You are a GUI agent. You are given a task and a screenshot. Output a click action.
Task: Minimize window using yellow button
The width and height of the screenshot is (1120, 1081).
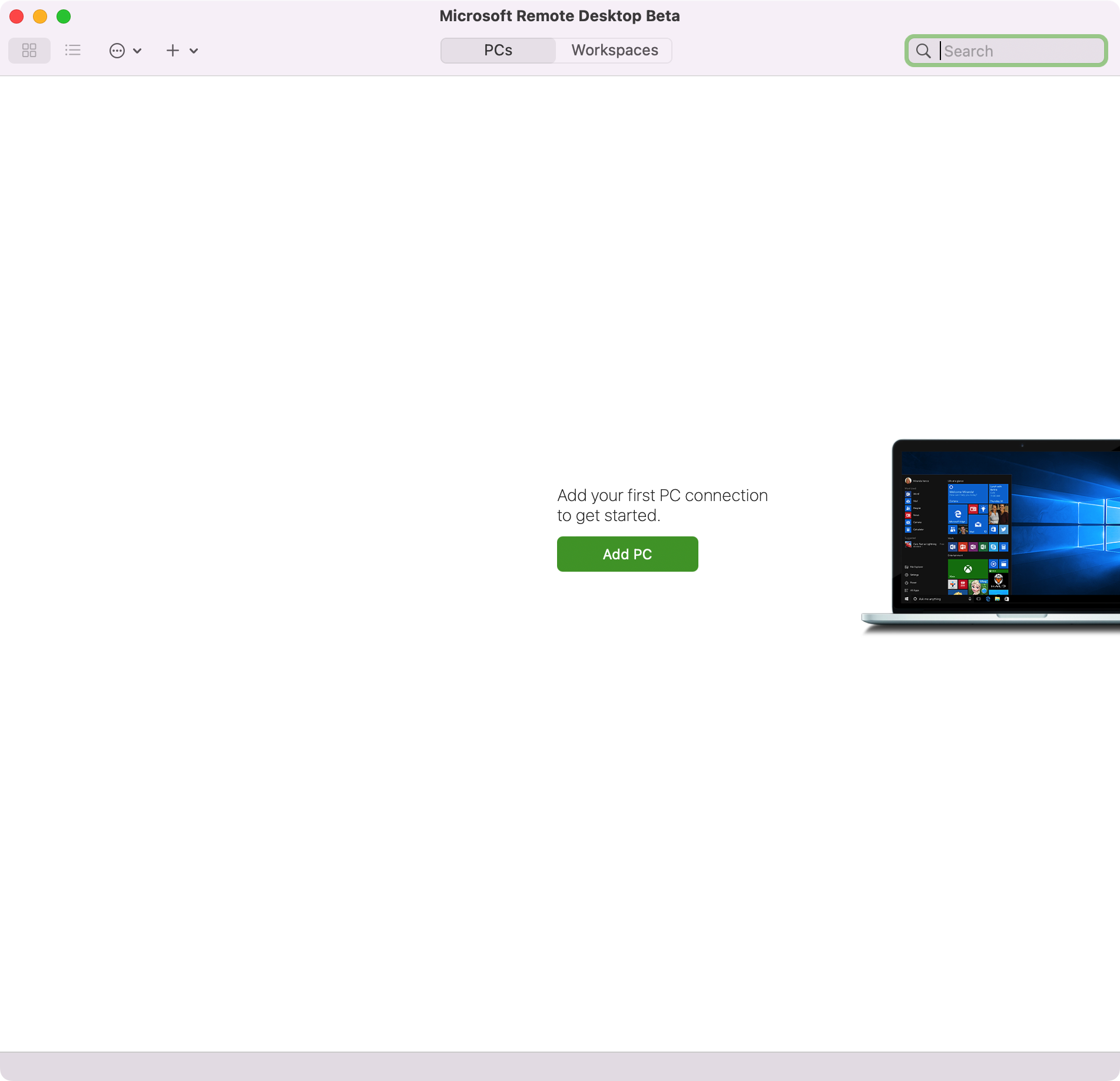(40, 16)
